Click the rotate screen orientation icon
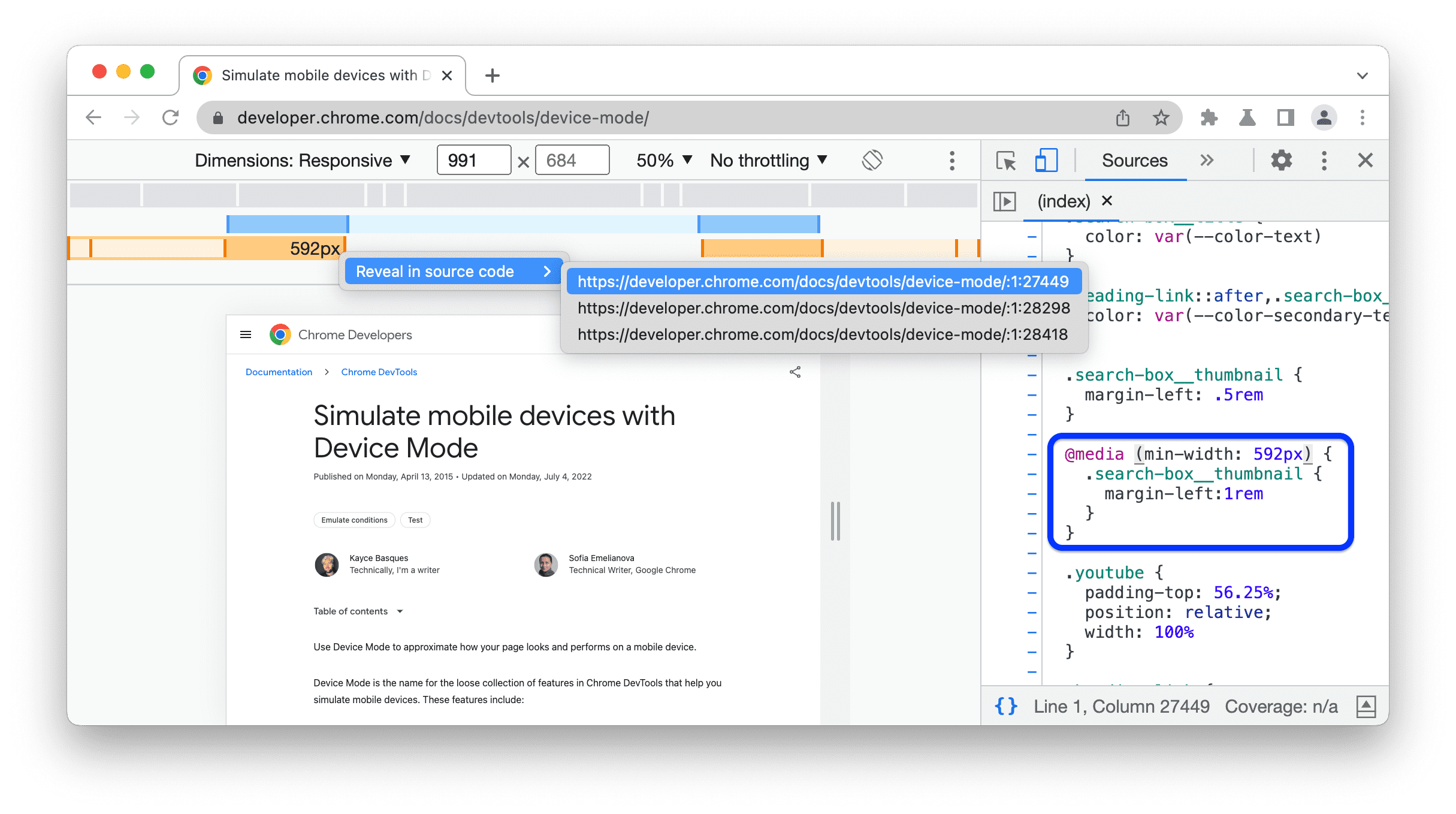The width and height of the screenshot is (1456, 814). coord(871,160)
